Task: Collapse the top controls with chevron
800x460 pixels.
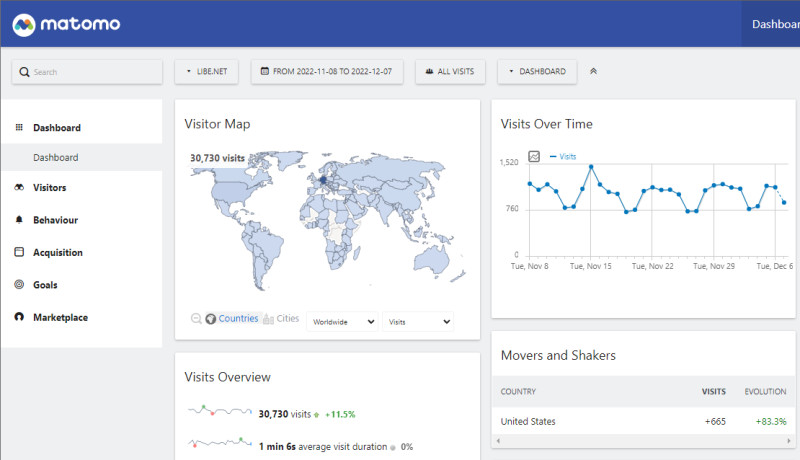Action: (x=593, y=72)
